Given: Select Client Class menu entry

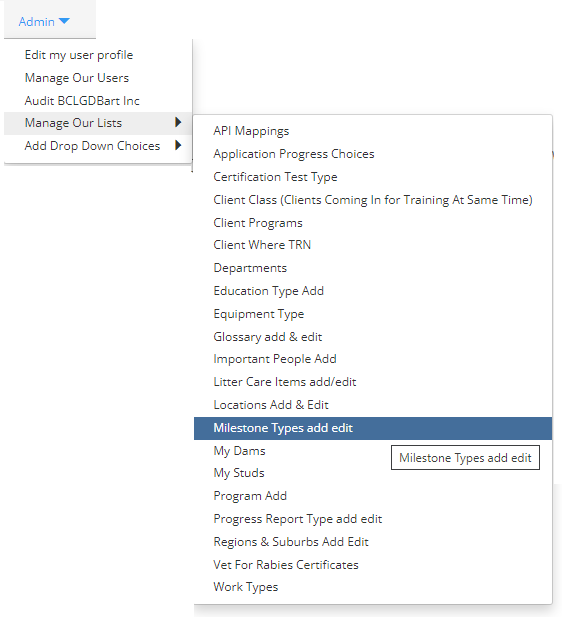Looking at the screenshot, I should coord(373,200).
